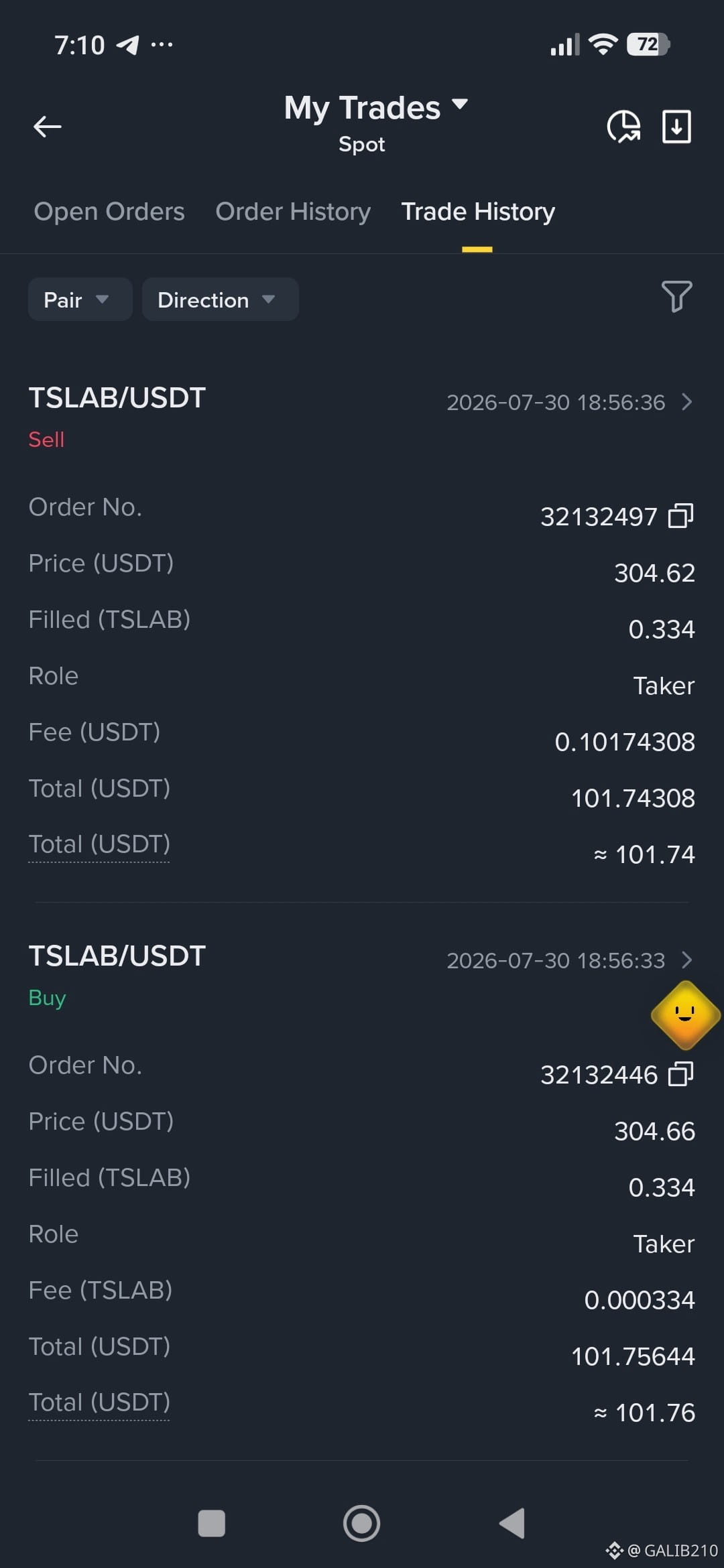Tap the Android recent apps square

(x=212, y=1523)
